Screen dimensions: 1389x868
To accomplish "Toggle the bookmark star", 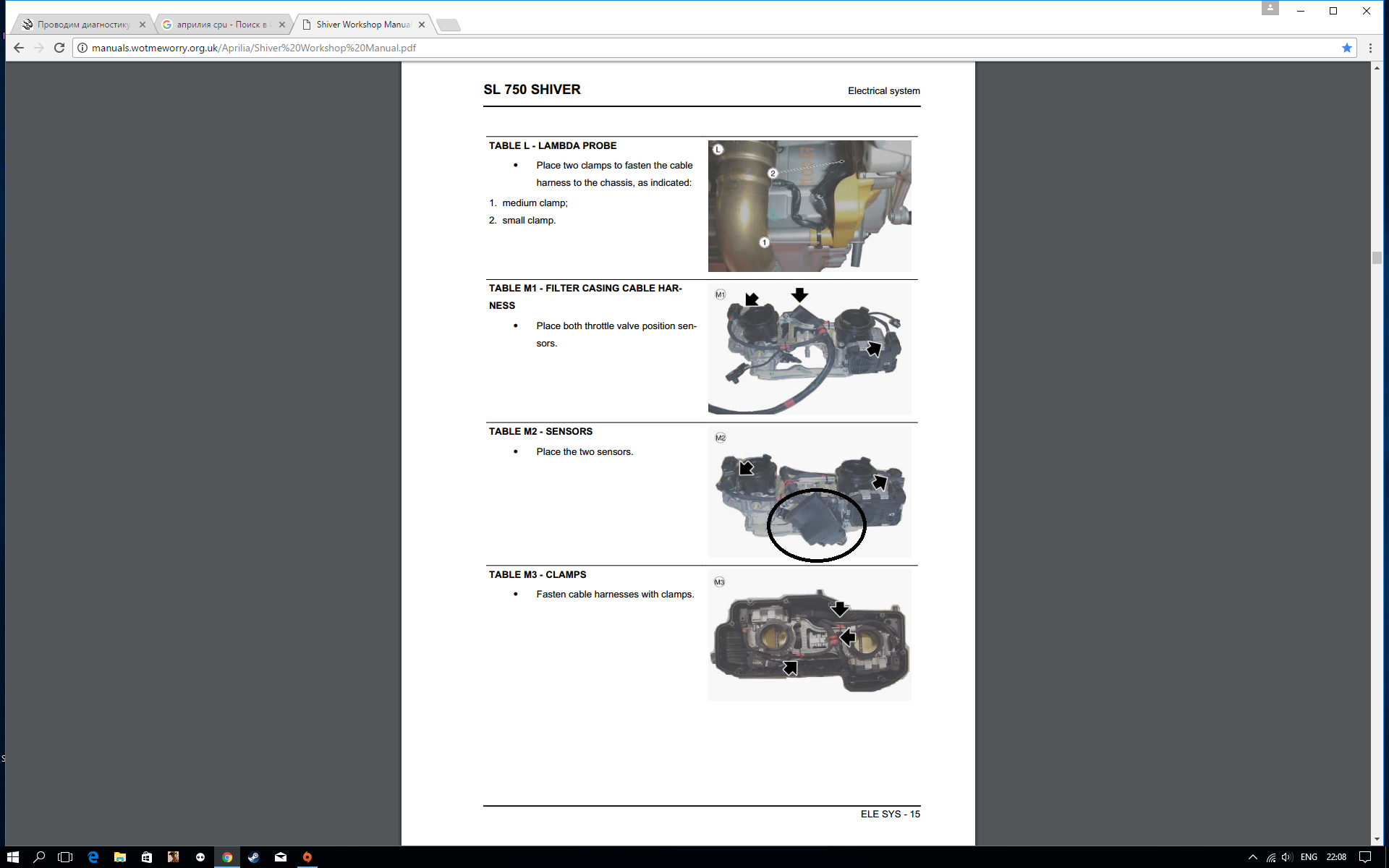I will pos(1346,48).
